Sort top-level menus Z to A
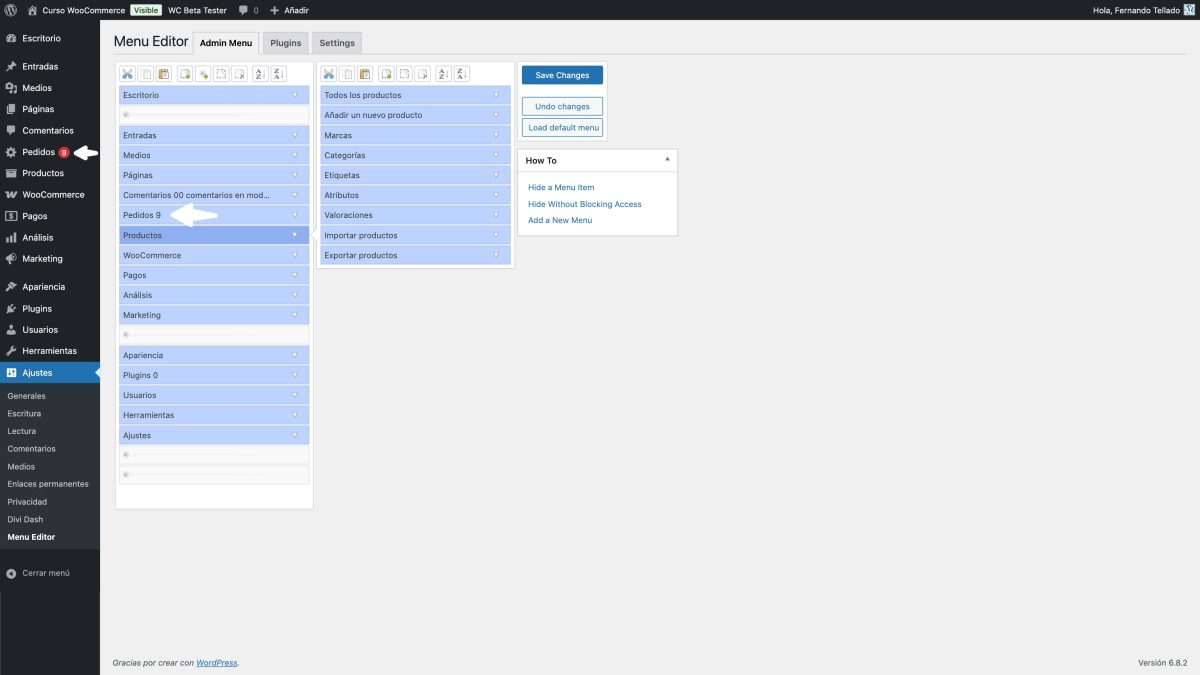The width and height of the screenshot is (1200, 675). [279, 74]
